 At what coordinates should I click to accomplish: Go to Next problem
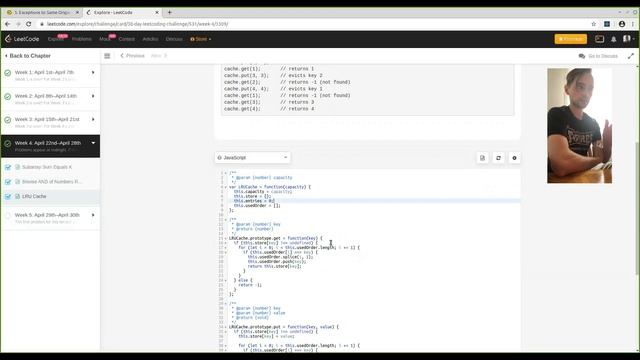[x=159, y=56]
